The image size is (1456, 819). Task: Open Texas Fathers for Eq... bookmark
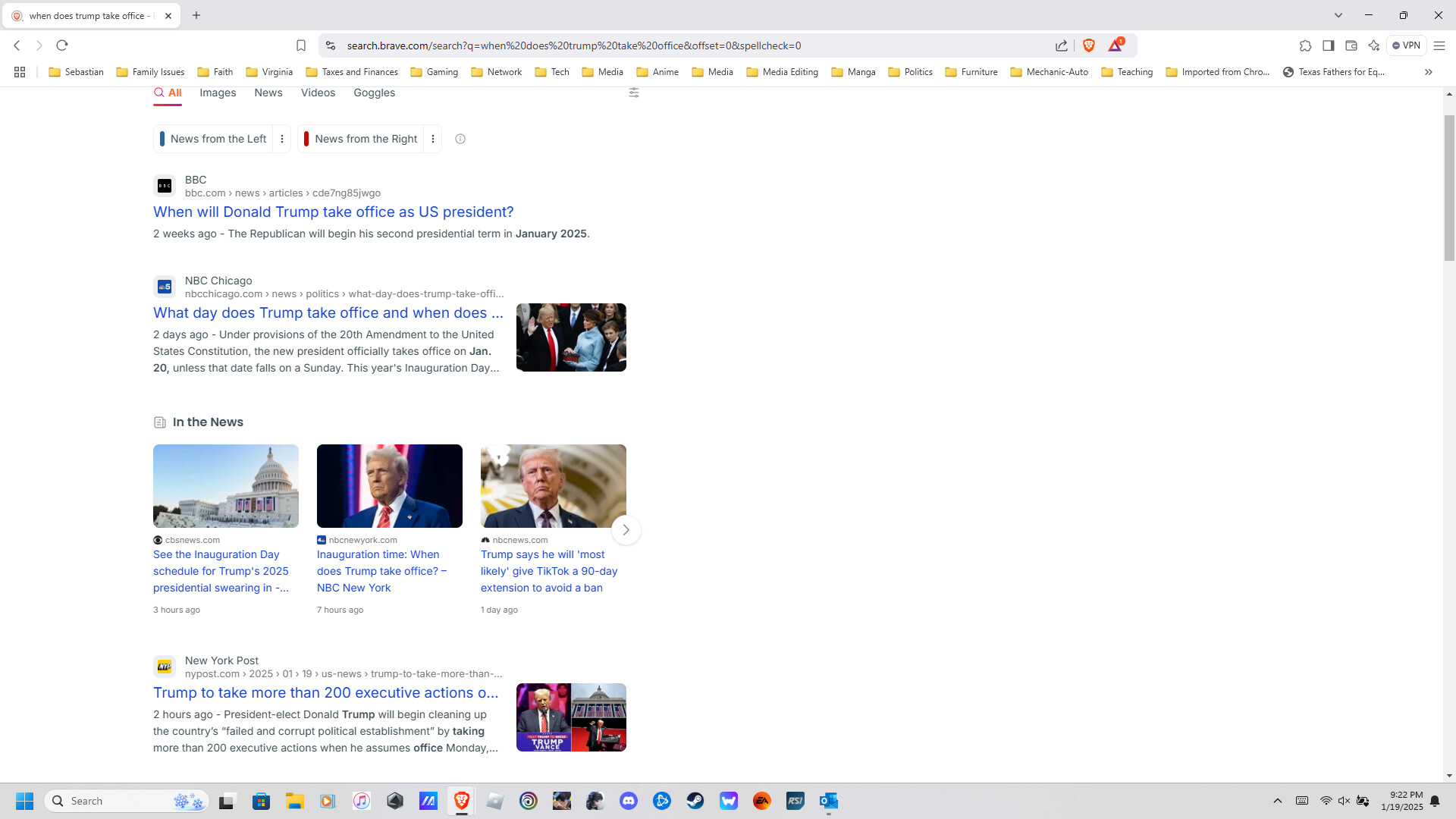pos(1333,72)
